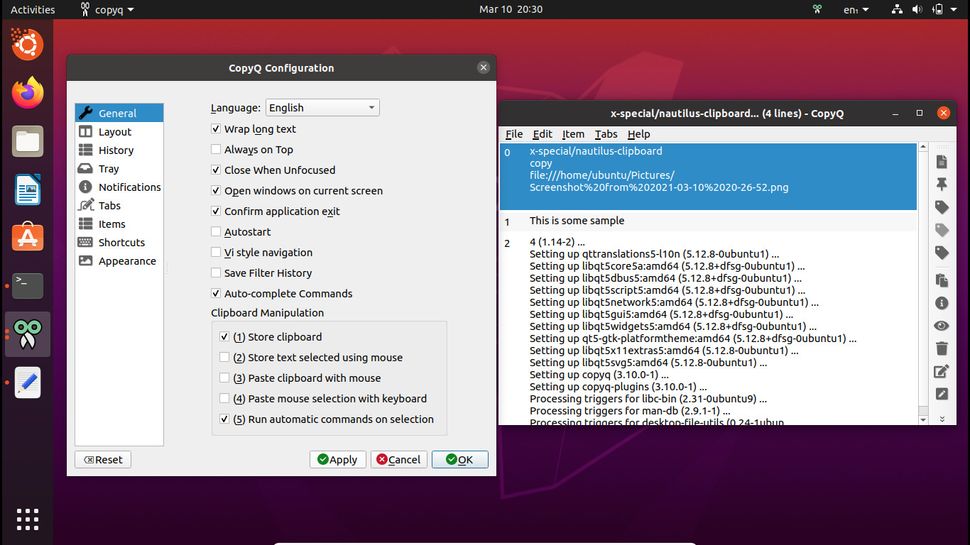The height and width of the screenshot is (545, 970).
Task: Open the Activities overview
Action: 33,9
